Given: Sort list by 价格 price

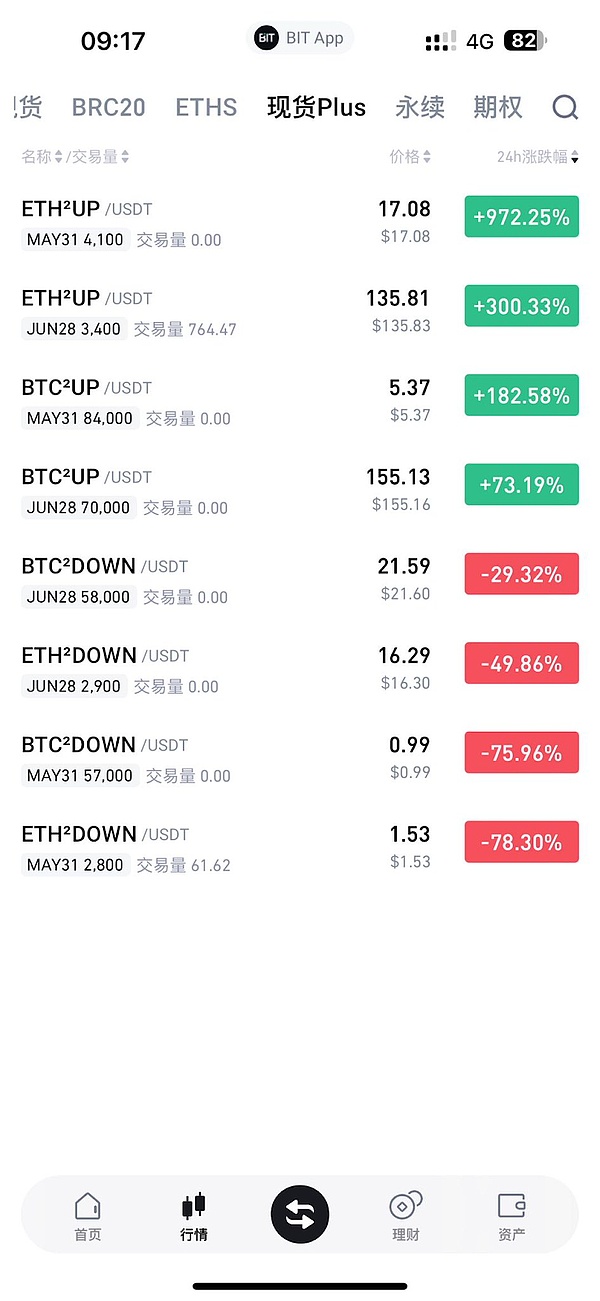Looking at the screenshot, I should (x=410, y=157).
